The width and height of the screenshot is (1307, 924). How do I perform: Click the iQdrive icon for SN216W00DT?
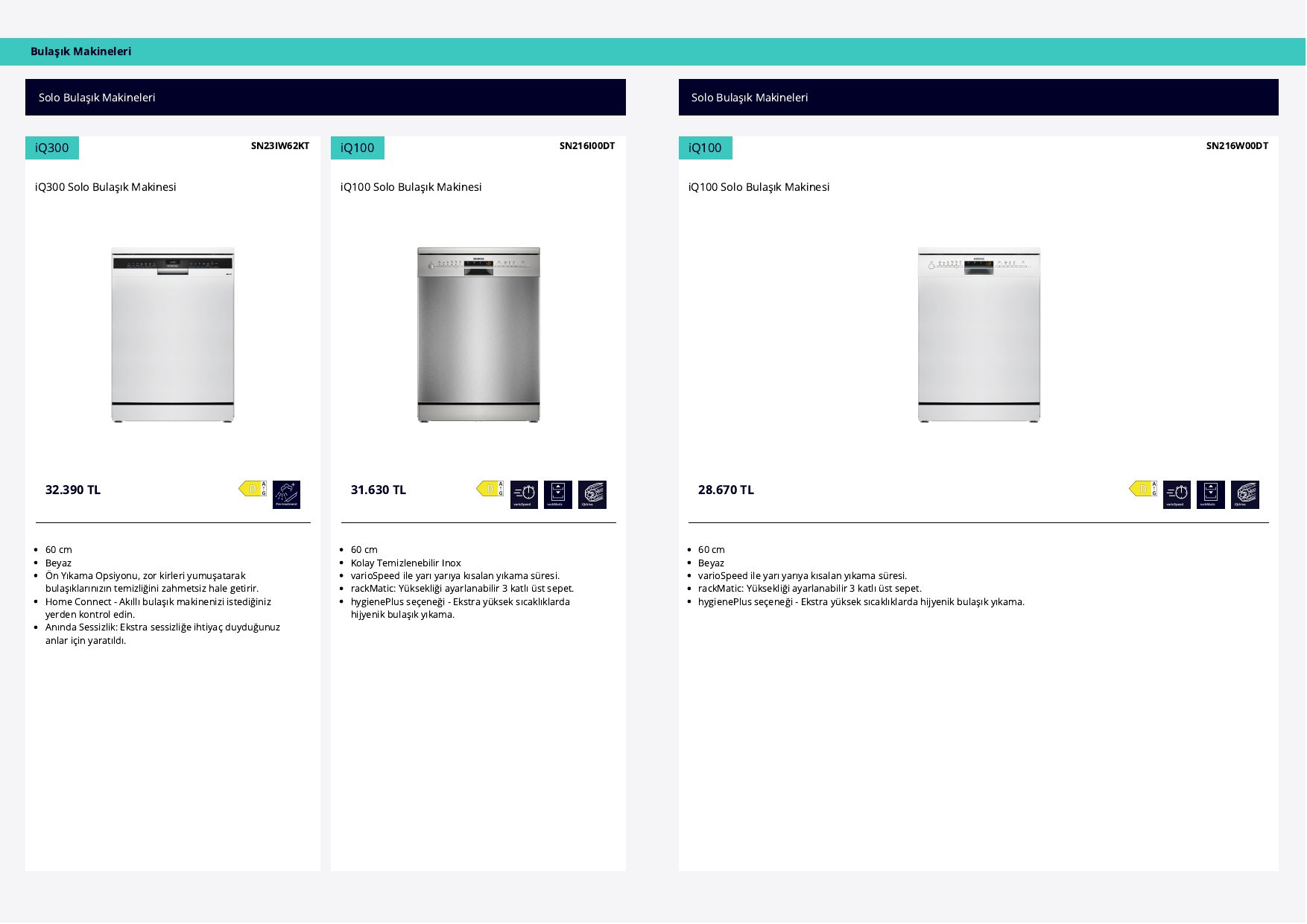click(x=1245, y=495)
